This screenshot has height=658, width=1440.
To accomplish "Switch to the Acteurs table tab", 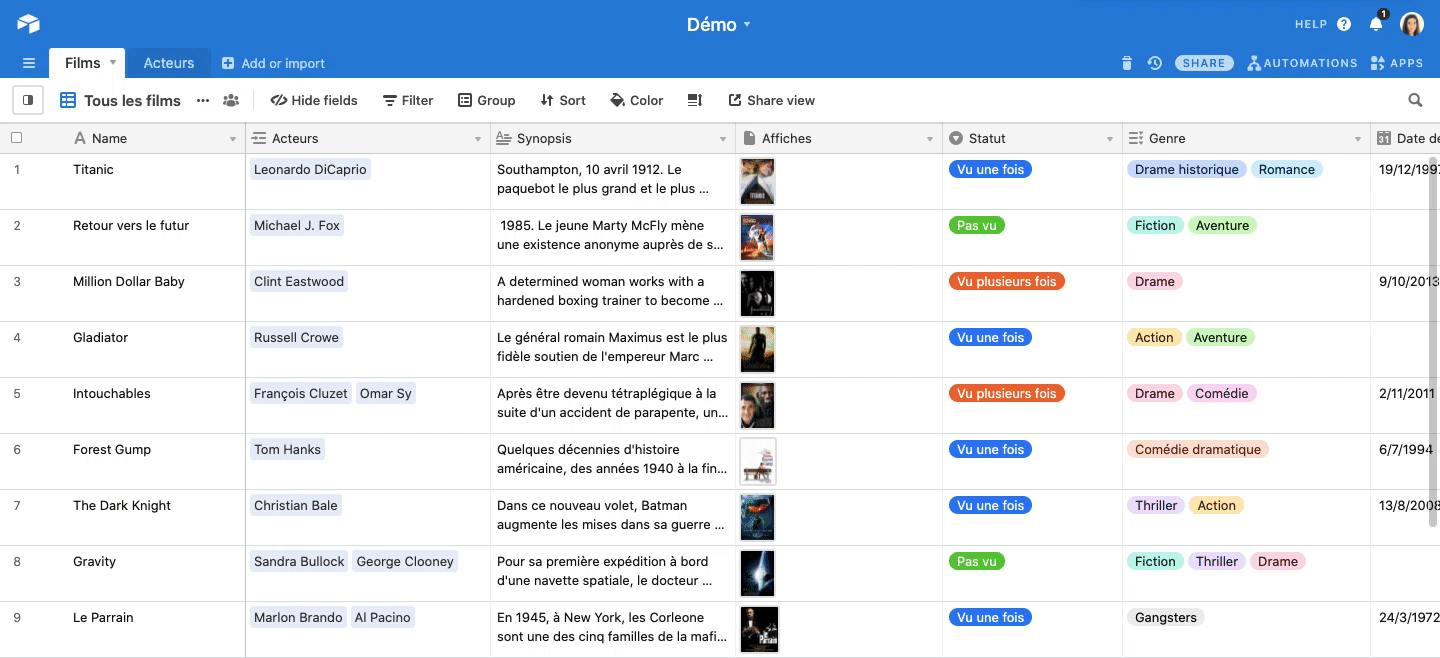I will coord(169,63).
